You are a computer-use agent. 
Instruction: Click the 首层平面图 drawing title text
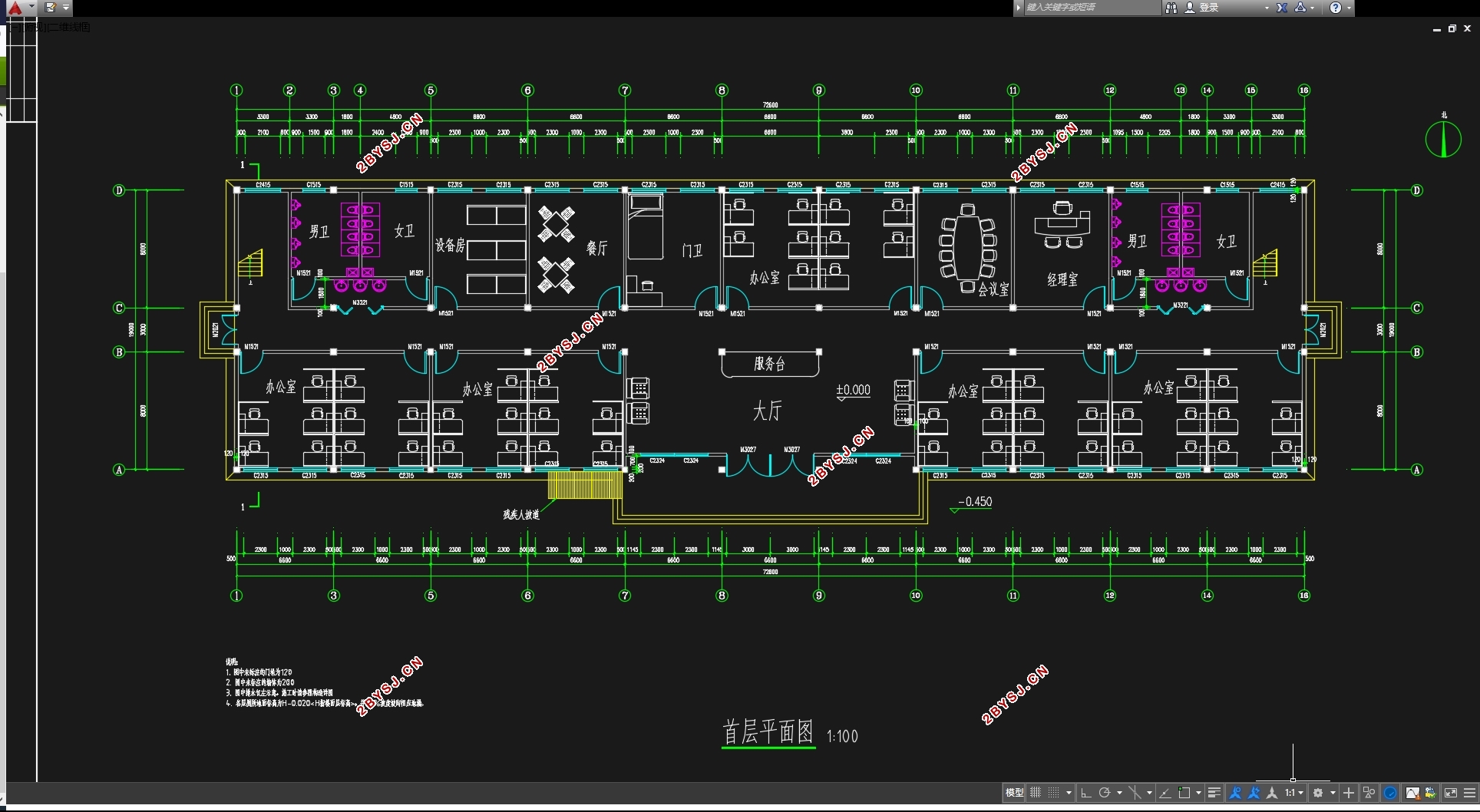tap(768, 732)
